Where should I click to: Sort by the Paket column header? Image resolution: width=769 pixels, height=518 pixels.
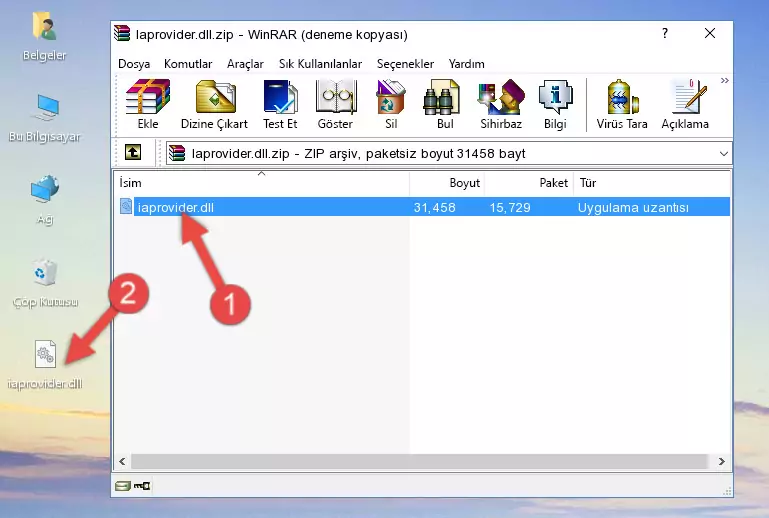[529, 183]
